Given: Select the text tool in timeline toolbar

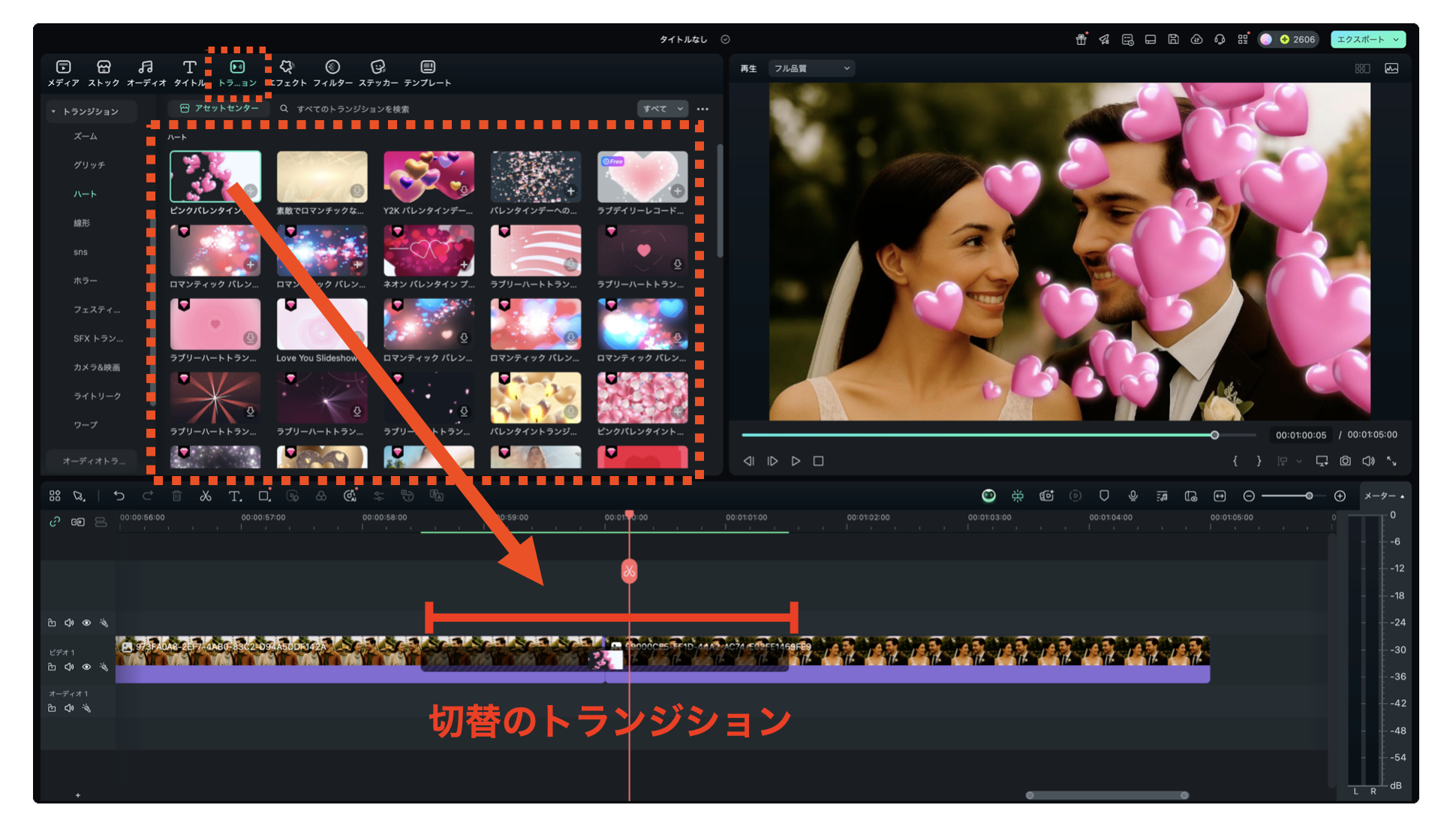Looking at the screenshot, I should [235, 496].
